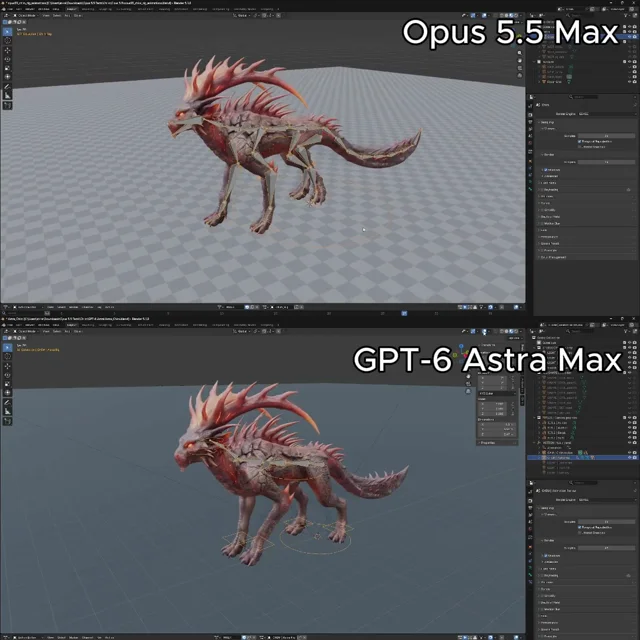Image resolution: width=640 pixels, height=640 pixels.
Task: Open the Select menu in top viewport header
Action: 57,16
